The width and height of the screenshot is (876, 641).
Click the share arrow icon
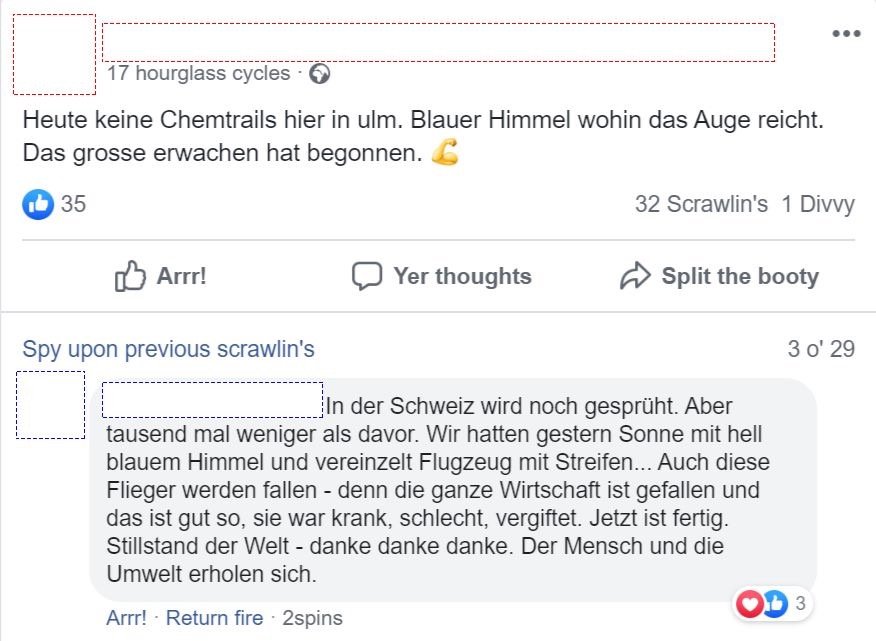pyautogui.click(x=635, y=276)
